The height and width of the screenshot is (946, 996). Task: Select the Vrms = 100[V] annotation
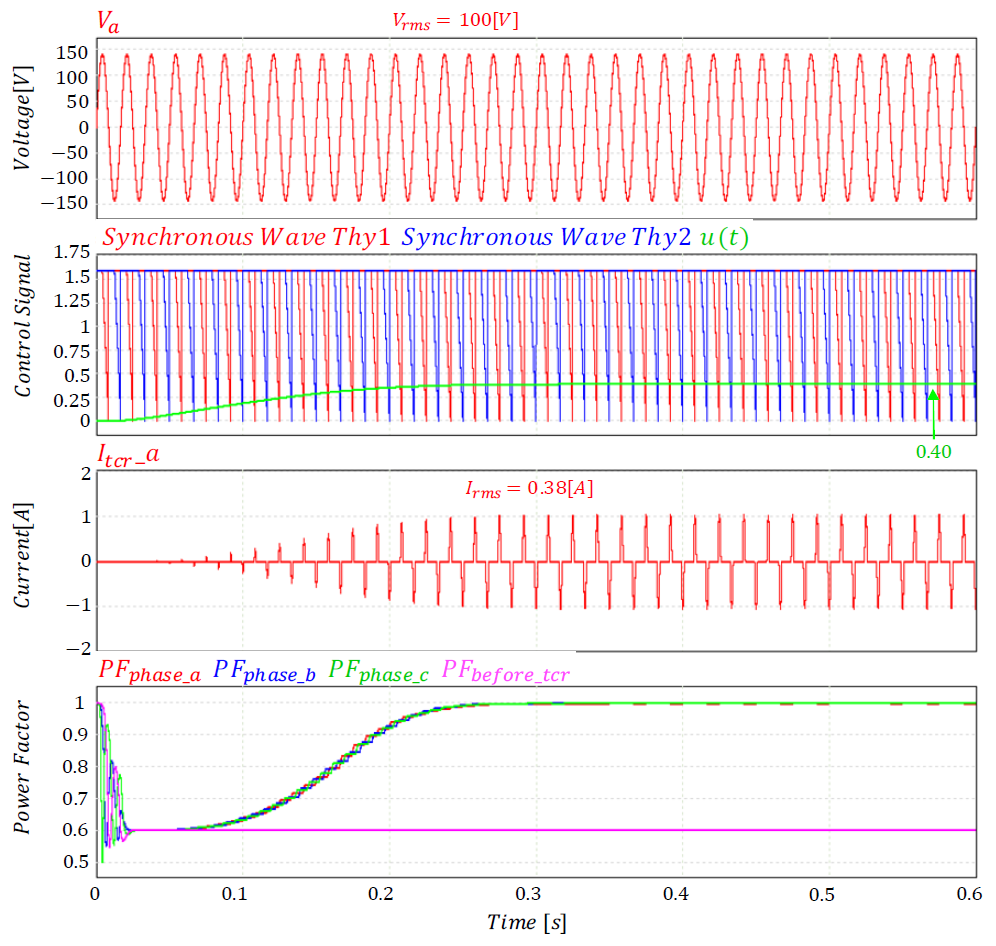[455, 20]
